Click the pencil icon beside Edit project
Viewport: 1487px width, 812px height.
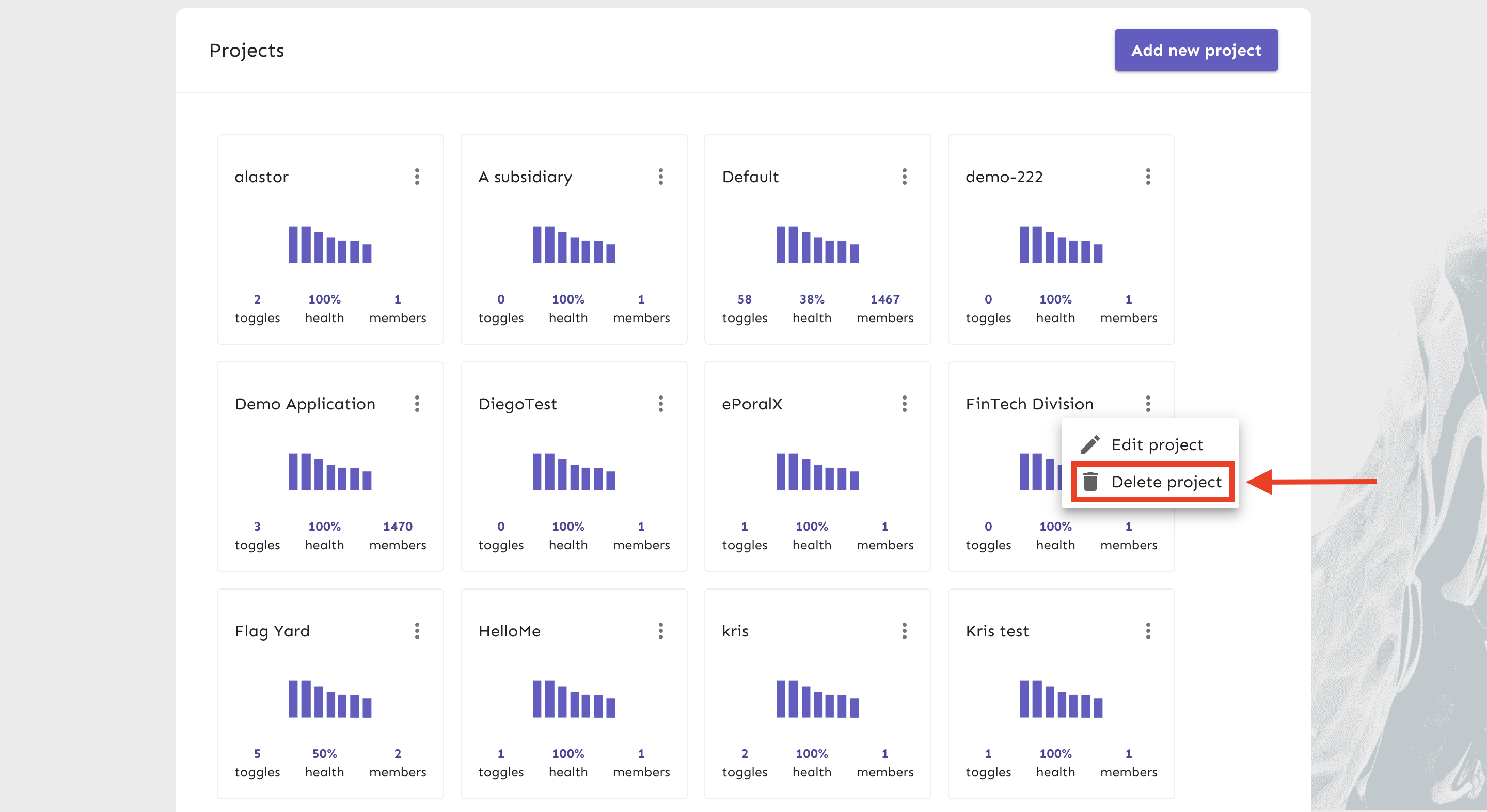(1090, 444)
